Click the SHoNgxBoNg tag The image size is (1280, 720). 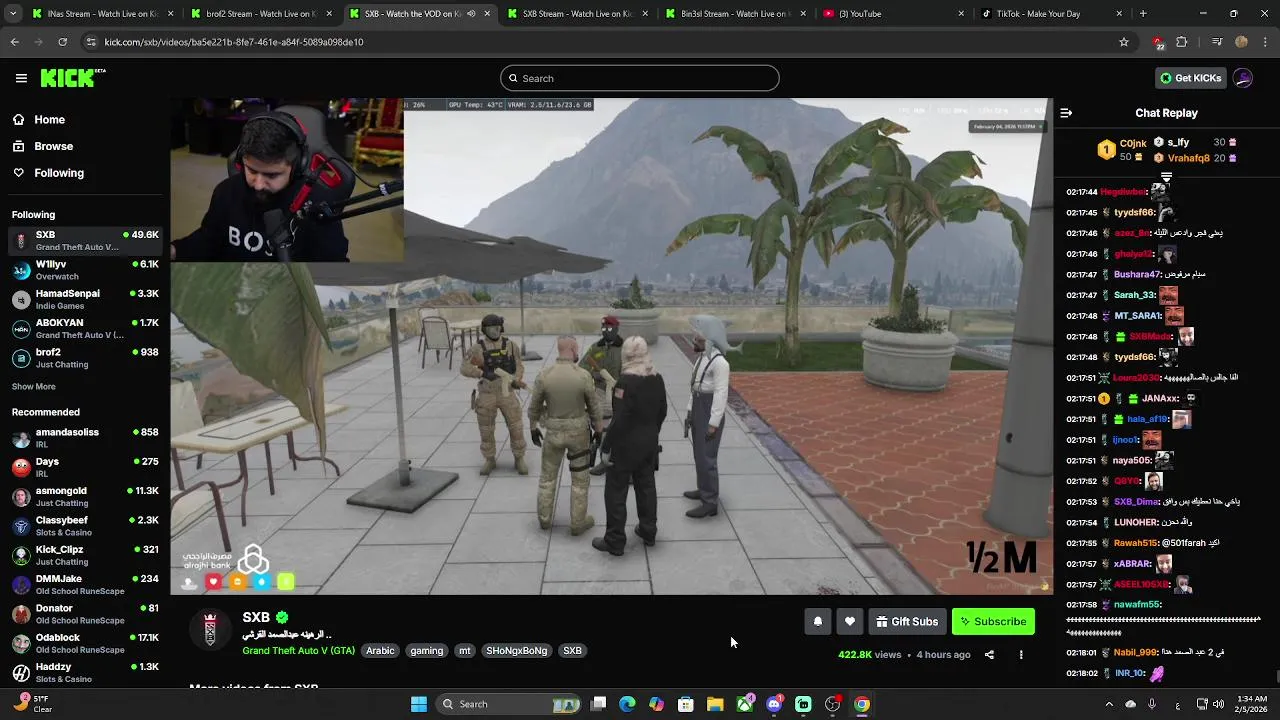[517, 651]
